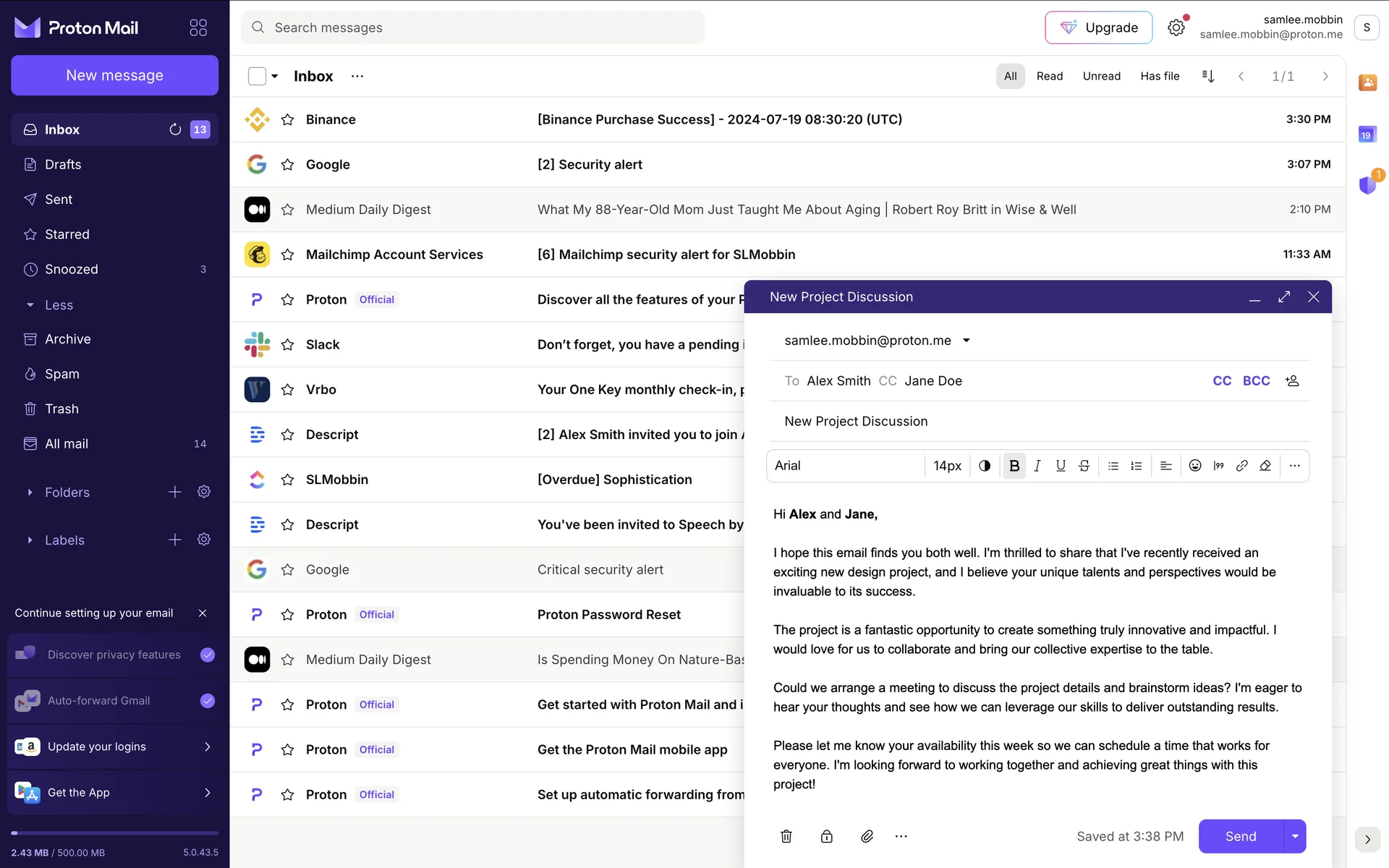Viewport: 1389px width, 868px height.
Task: Tick the select all messages checkbox
Action: pos(257,76)
